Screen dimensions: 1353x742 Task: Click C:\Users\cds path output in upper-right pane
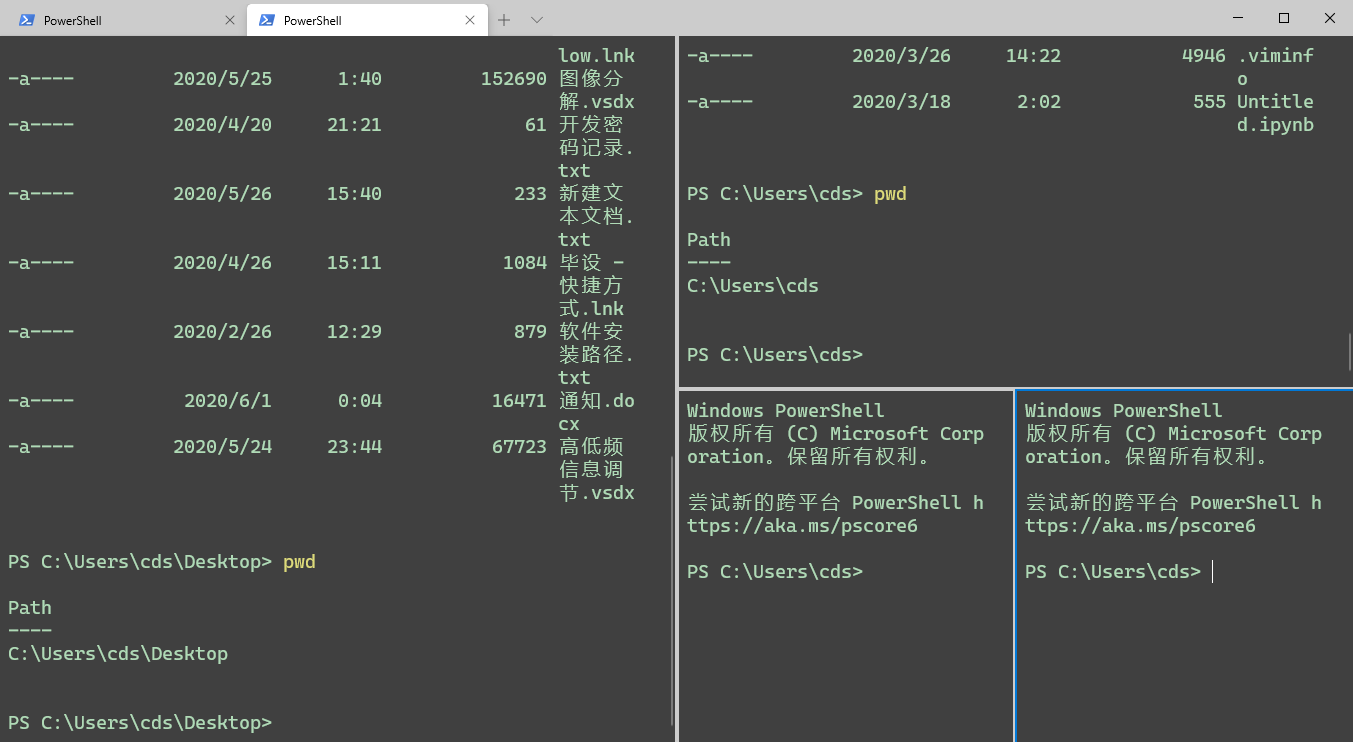(x=753, y=286)
